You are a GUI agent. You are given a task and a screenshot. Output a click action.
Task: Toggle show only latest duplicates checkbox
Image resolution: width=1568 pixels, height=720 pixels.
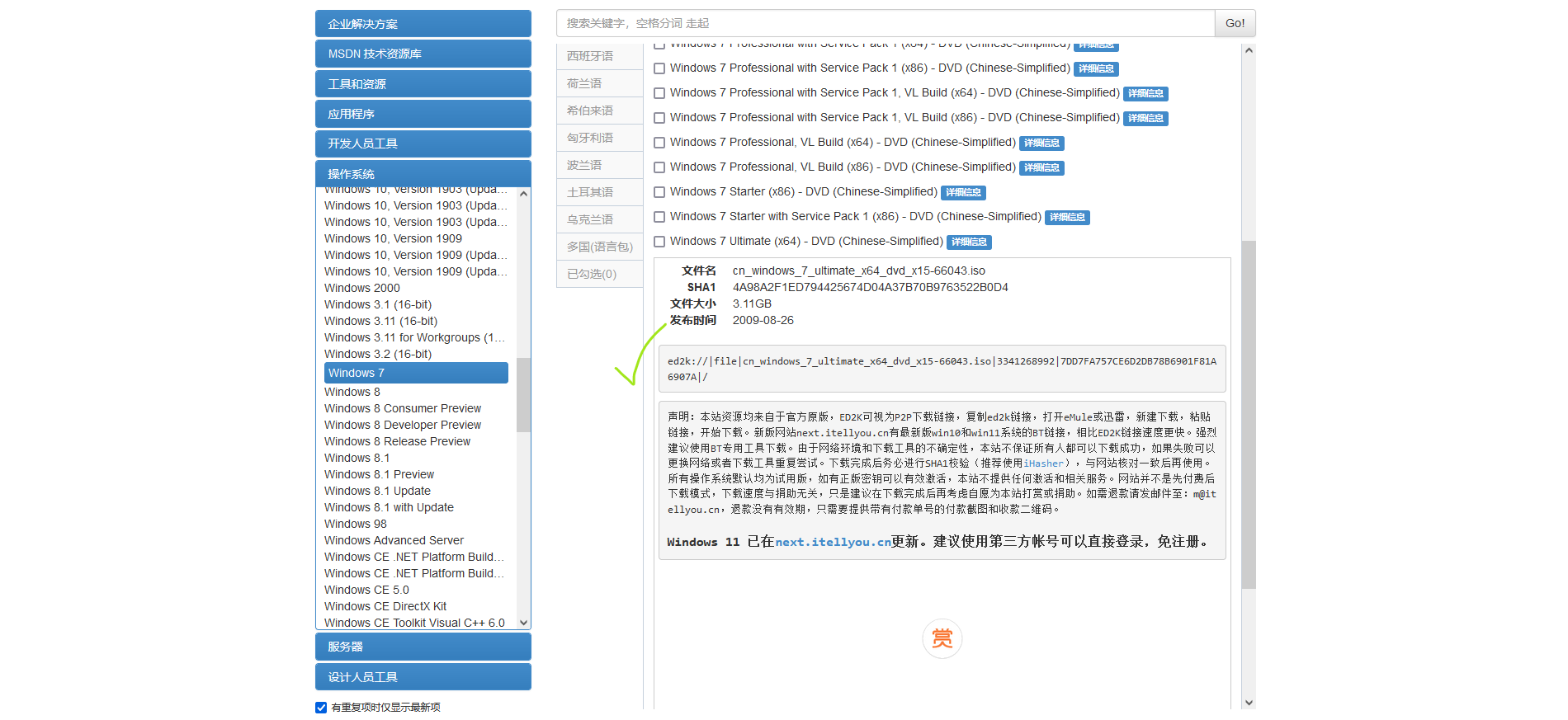click(x=321, y=708)
